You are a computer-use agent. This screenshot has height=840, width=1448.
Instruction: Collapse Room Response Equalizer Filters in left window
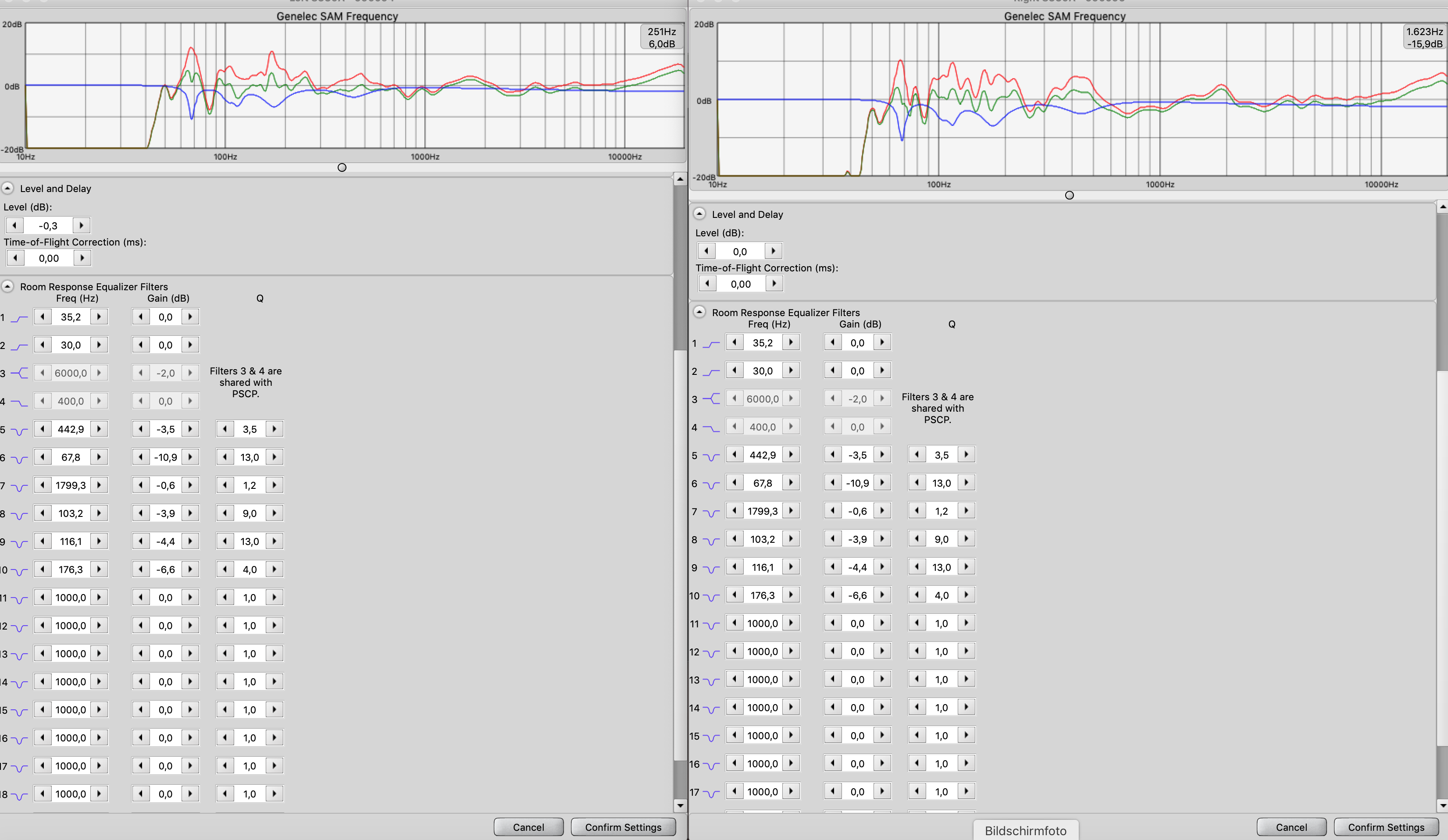(x=7, y=286)
